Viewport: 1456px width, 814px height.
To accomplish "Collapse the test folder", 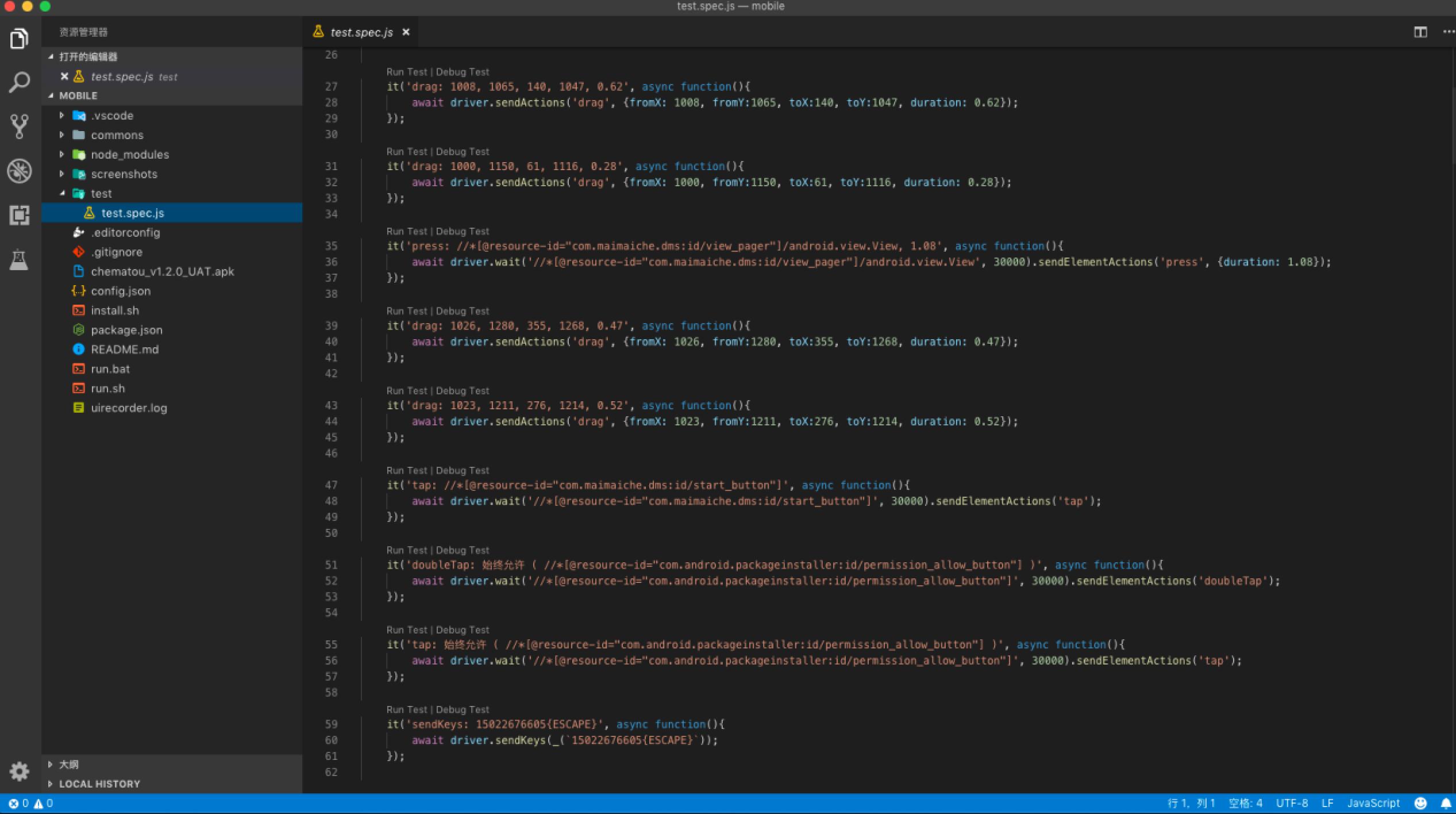I will (x=61, y=194).
